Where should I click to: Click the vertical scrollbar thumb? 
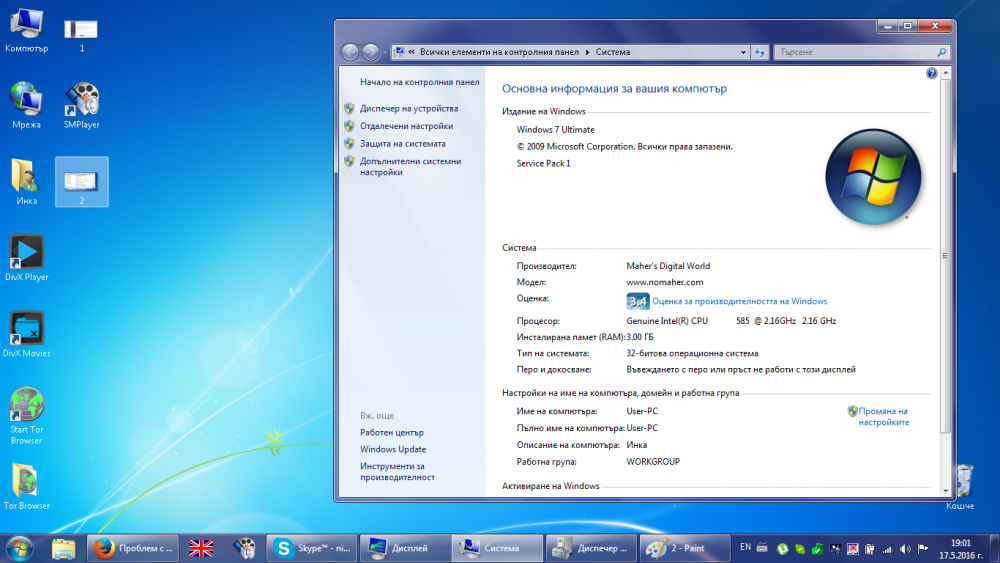[x=946, y=255]
